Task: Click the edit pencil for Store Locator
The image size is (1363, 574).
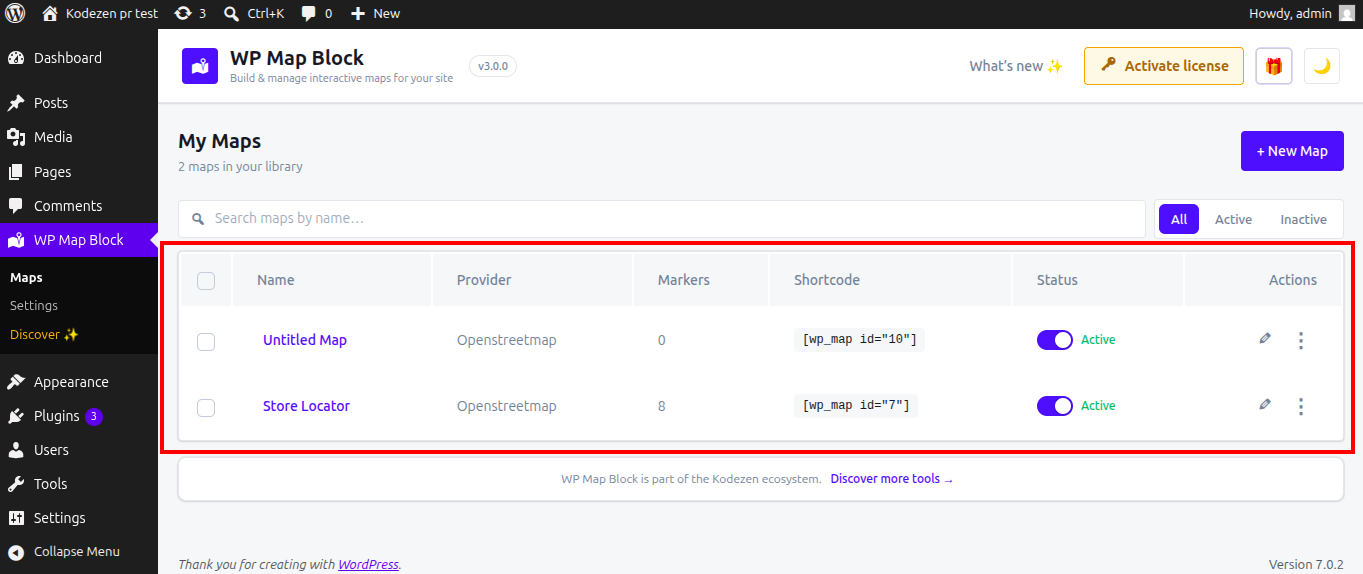Action: 1265,405
